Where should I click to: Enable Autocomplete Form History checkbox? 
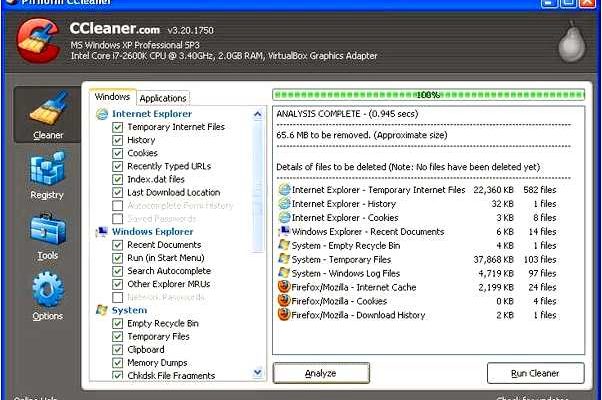point(117,206)
